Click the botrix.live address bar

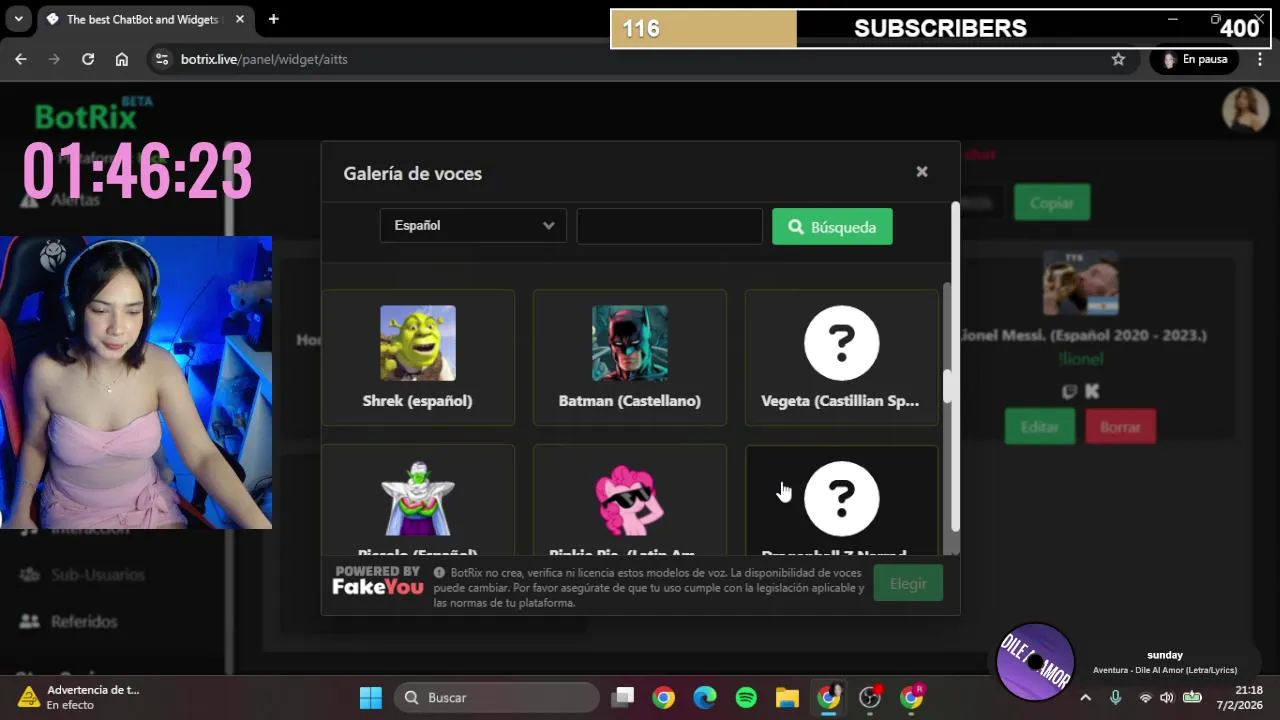click(x=640, y=59)
